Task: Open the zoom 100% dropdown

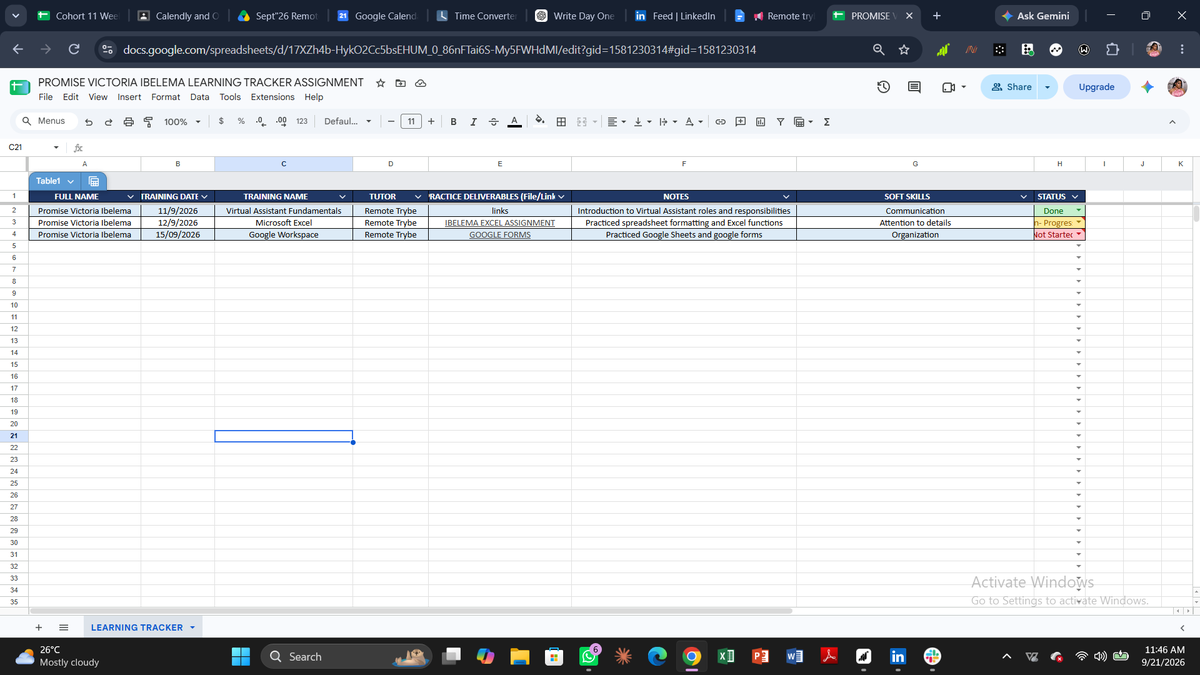Action: (x=182, y=121)
